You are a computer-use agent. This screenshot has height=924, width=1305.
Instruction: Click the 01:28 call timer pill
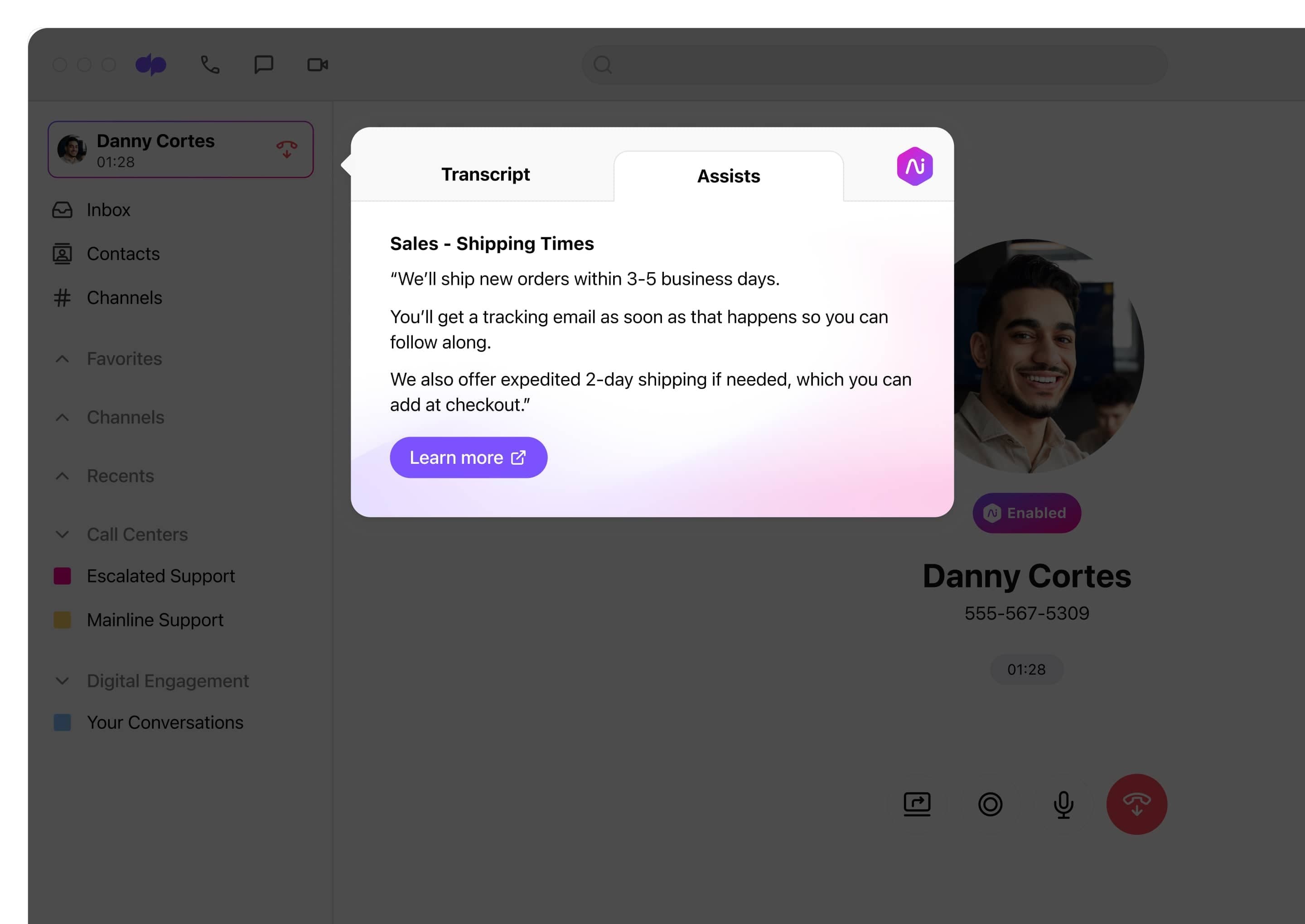point(1027,669)
